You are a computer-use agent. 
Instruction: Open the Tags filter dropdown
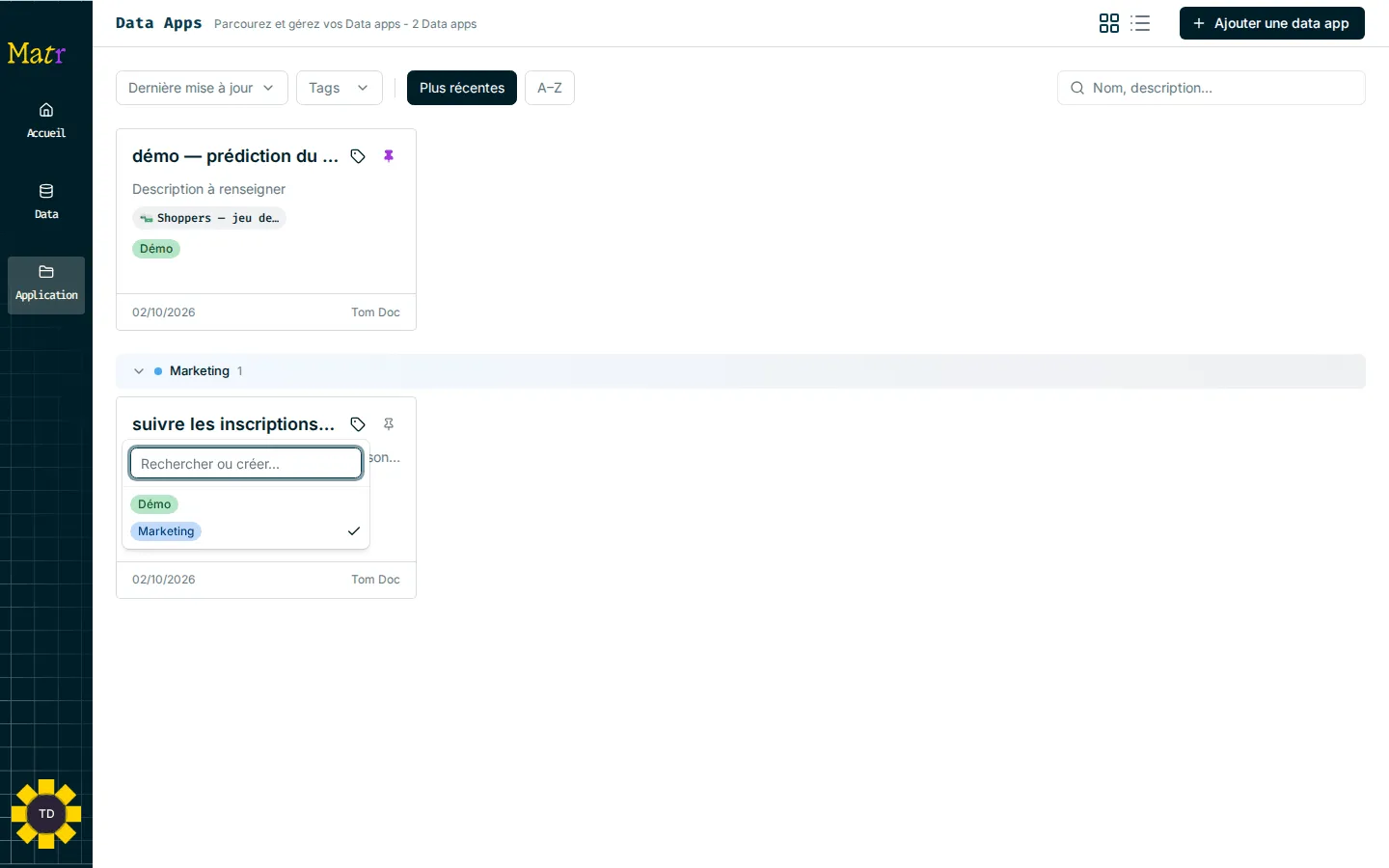340,88
